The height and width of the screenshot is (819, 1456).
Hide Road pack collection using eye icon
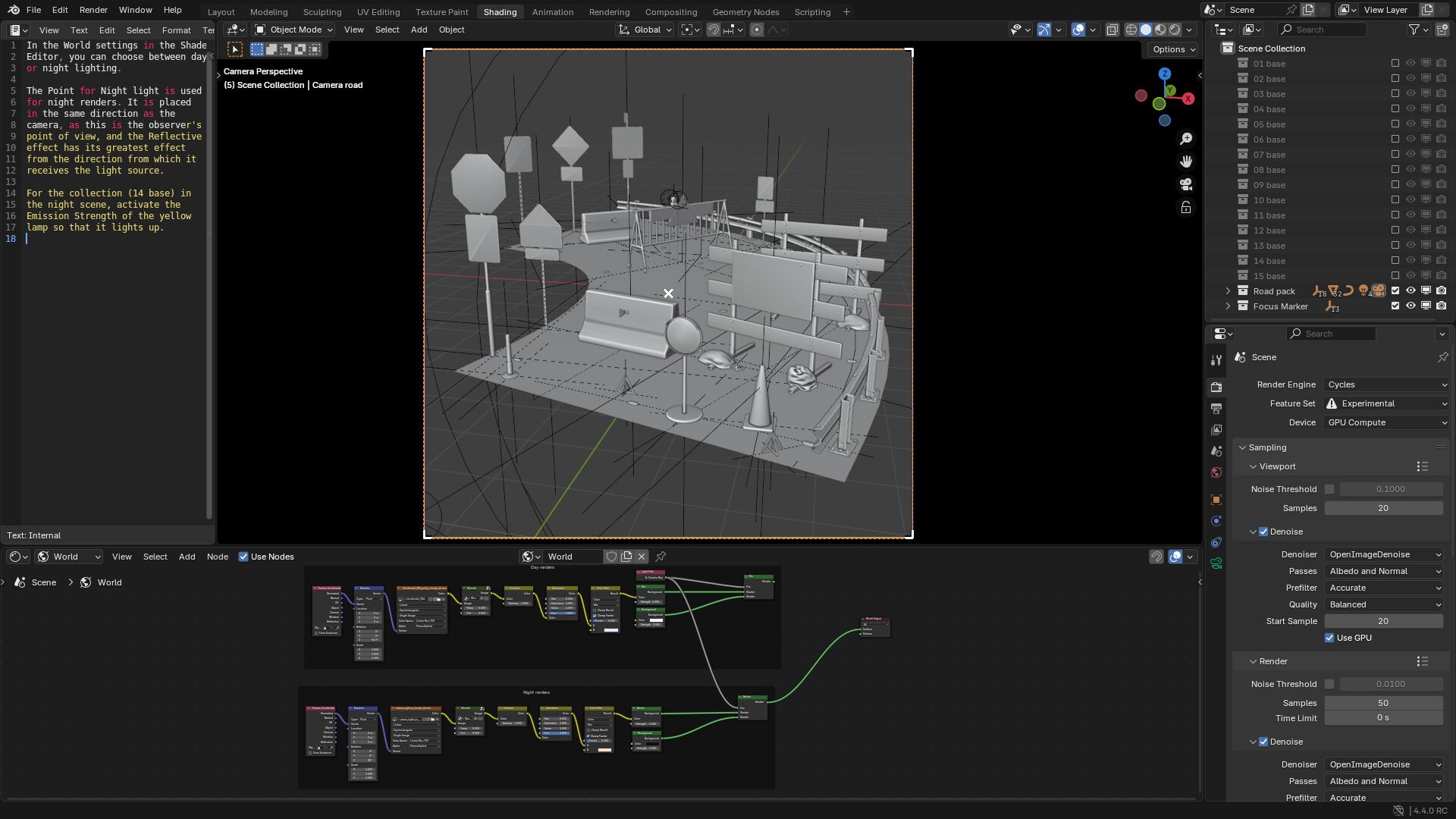pyautogui.click(x=1410, y=291)
